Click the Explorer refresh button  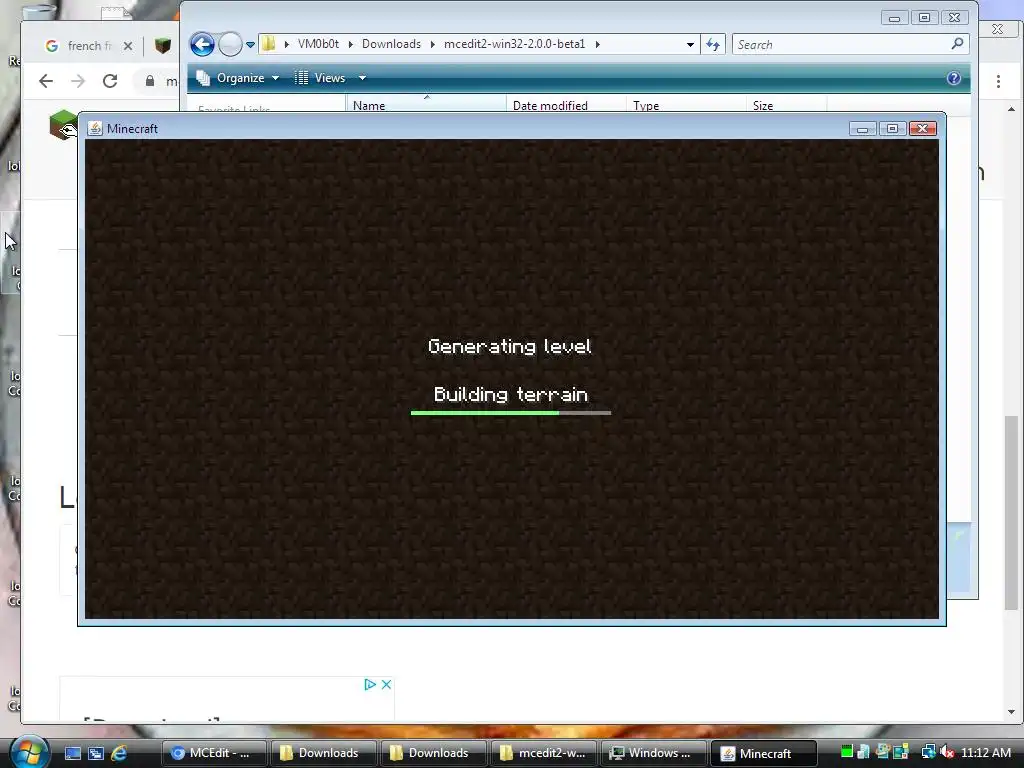click(712, 44)
